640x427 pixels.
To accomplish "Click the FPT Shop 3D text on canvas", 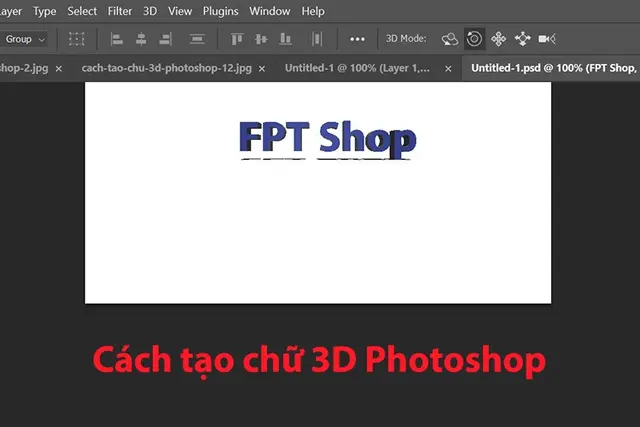I will click(327, 140).
